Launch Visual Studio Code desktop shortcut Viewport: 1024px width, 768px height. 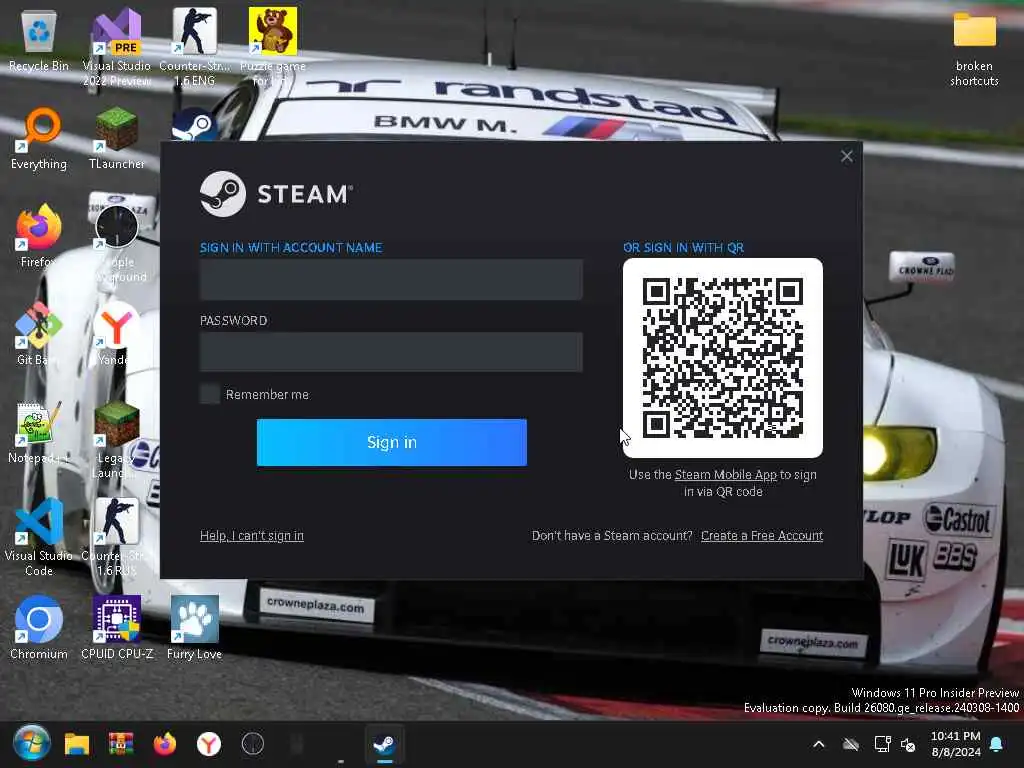(39, 537)
